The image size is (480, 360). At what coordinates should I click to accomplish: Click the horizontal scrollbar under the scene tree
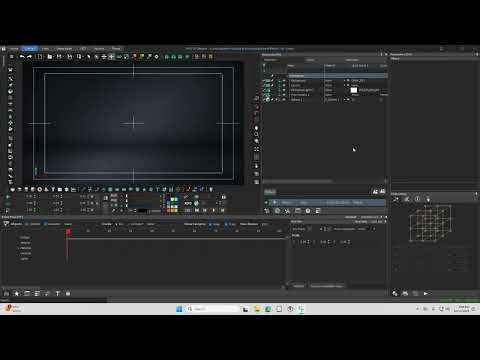point(298,181)
